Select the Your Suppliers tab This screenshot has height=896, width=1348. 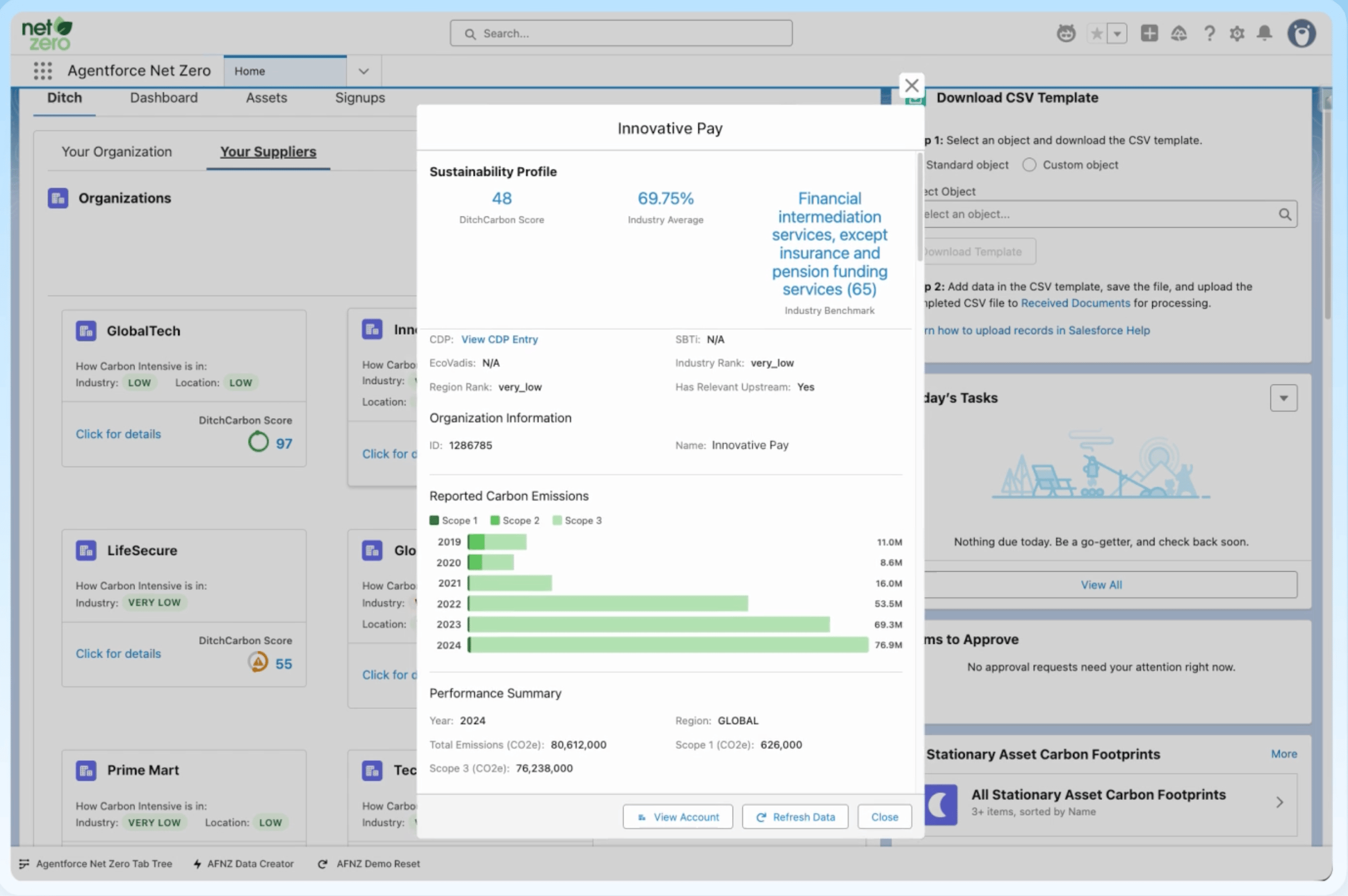[x=268, y=152]
